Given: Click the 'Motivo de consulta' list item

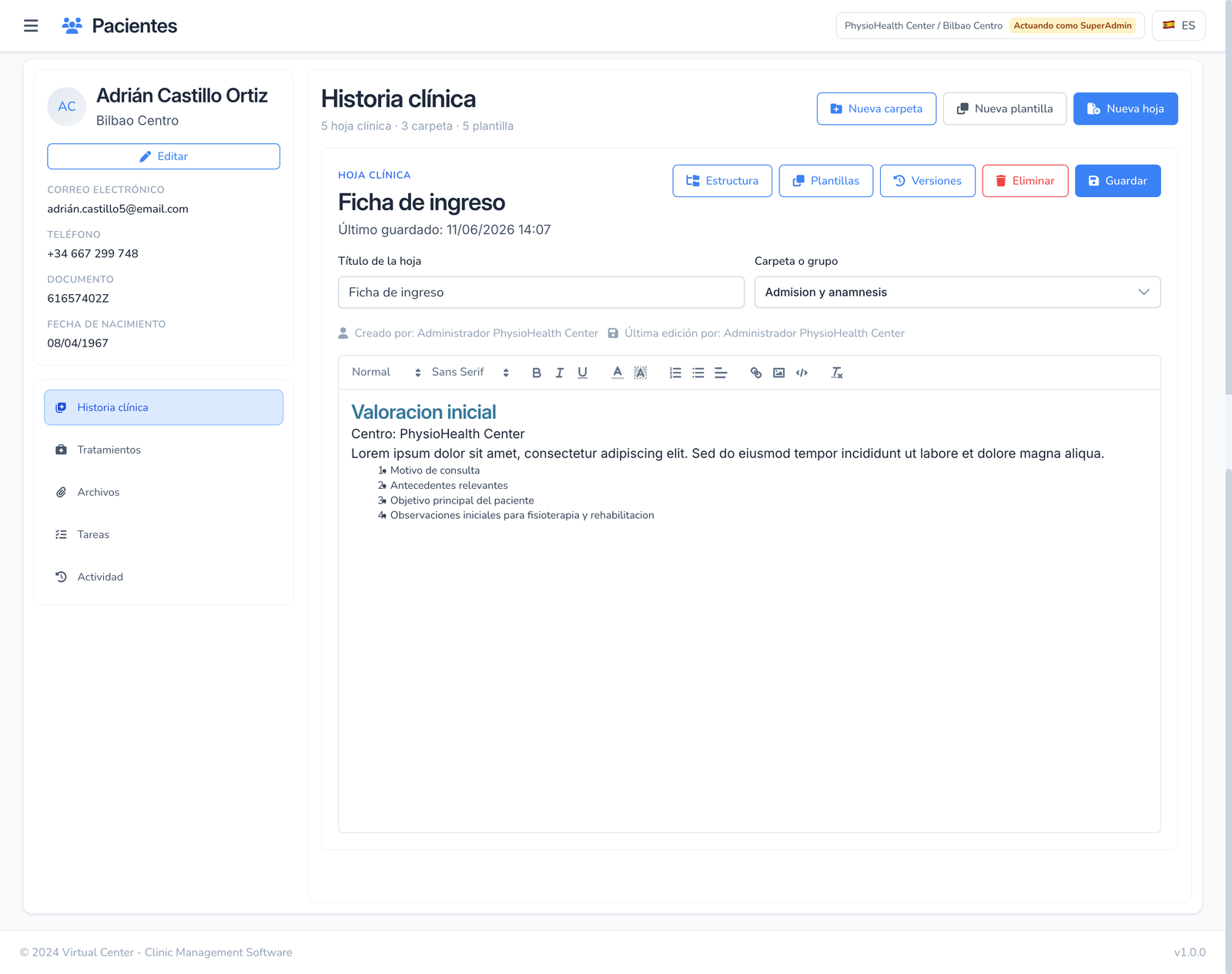Looking at the screenshot, I should [435, 470].
